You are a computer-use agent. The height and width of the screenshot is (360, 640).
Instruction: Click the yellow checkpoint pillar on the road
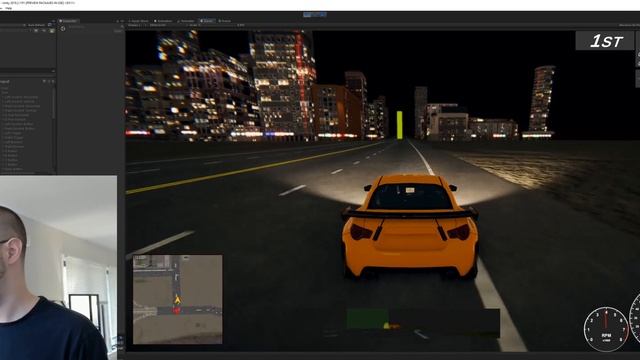click(x=399, y=124)
